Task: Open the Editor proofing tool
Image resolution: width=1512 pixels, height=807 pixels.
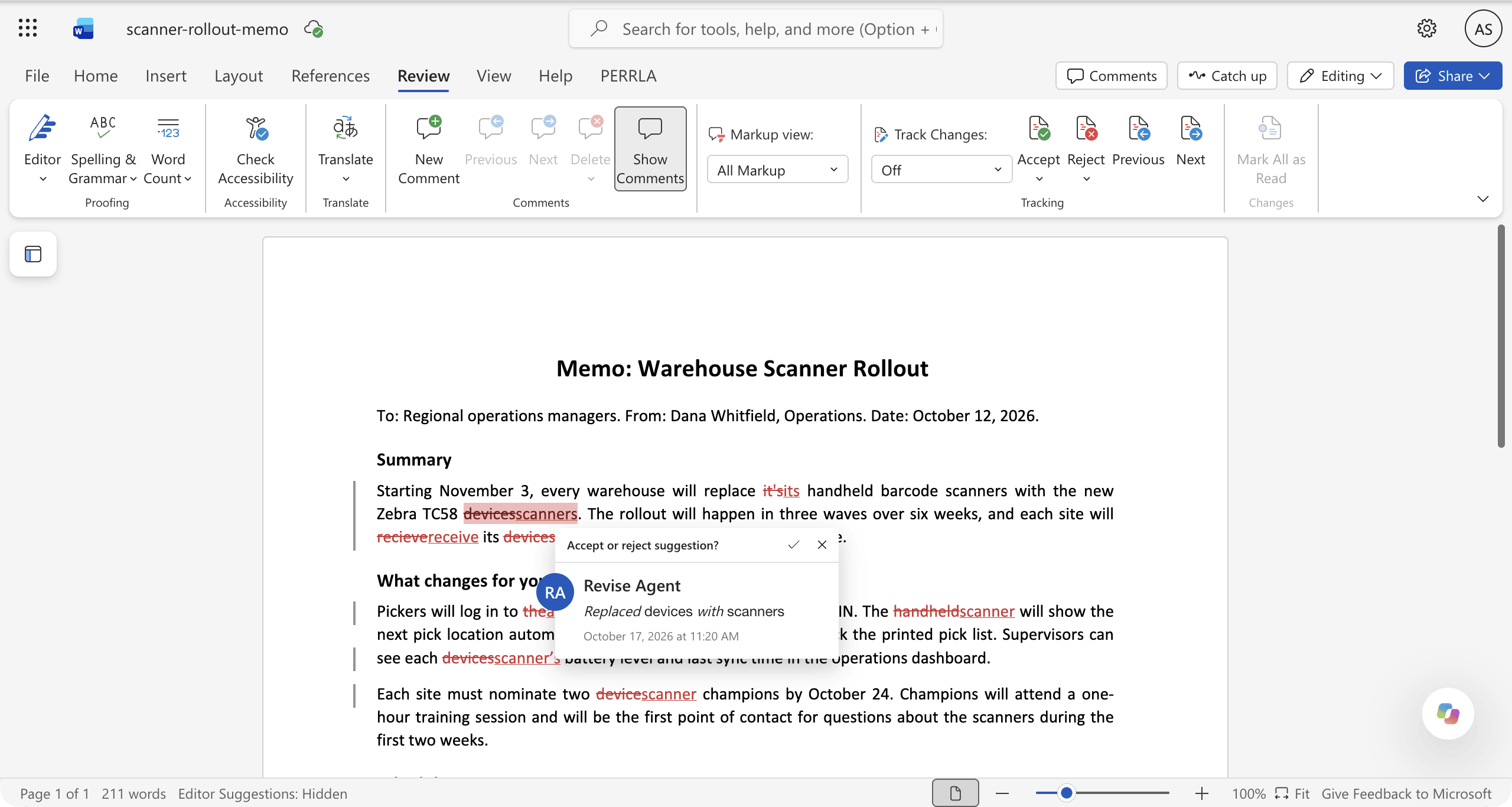Action: click(42, 148)
